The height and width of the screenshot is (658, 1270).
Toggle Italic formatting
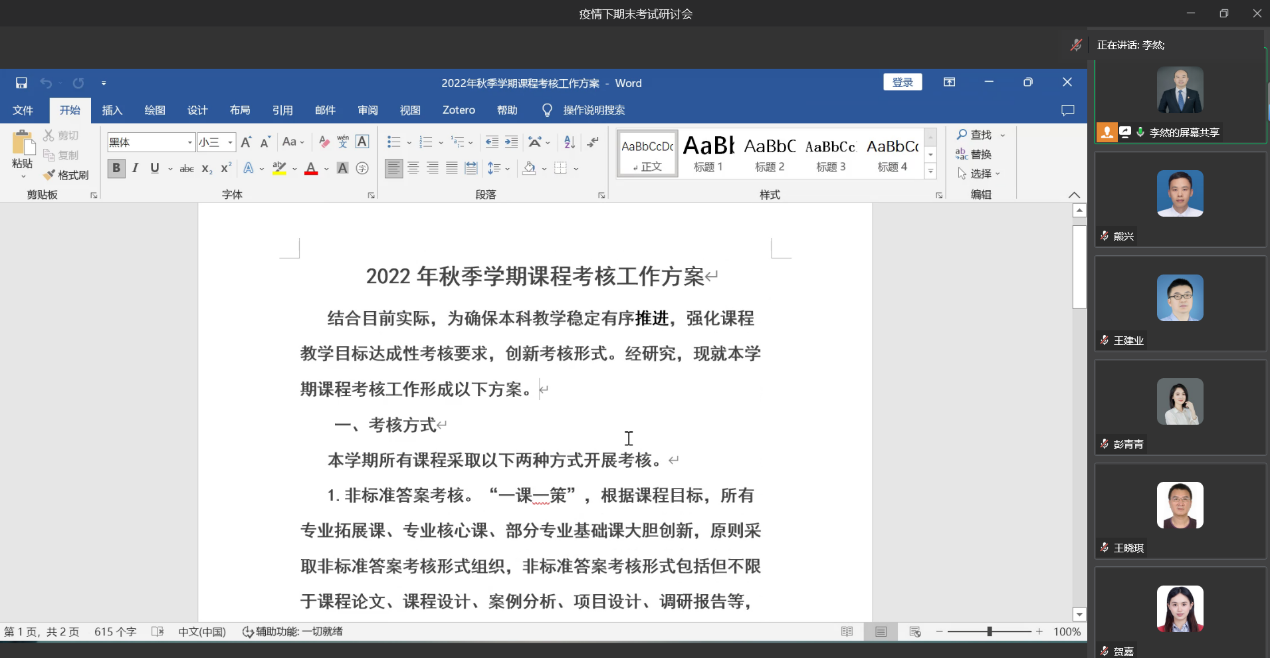click(136, 168)
